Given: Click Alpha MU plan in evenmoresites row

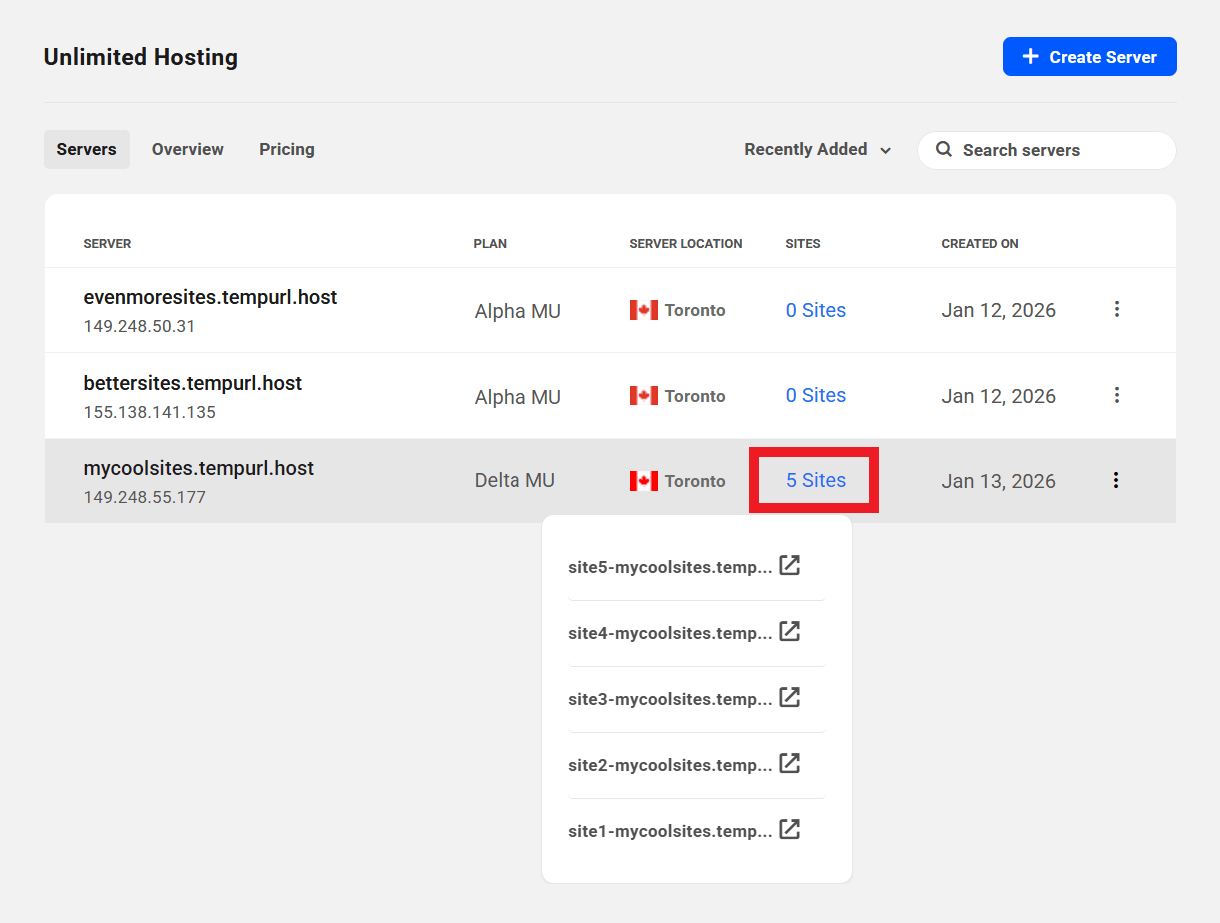Looking at the screenshot, I should [518, 311].
